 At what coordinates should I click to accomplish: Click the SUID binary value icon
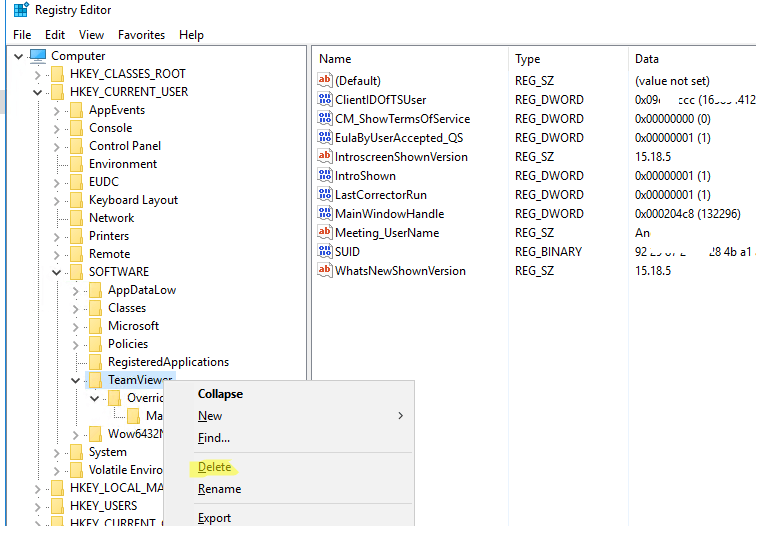[x=324, y=252]
